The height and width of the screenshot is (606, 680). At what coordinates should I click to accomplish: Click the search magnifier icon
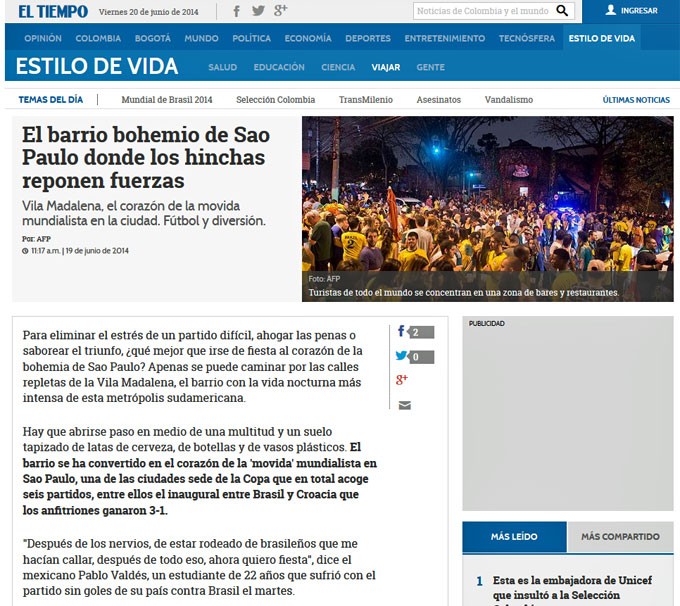563,11
